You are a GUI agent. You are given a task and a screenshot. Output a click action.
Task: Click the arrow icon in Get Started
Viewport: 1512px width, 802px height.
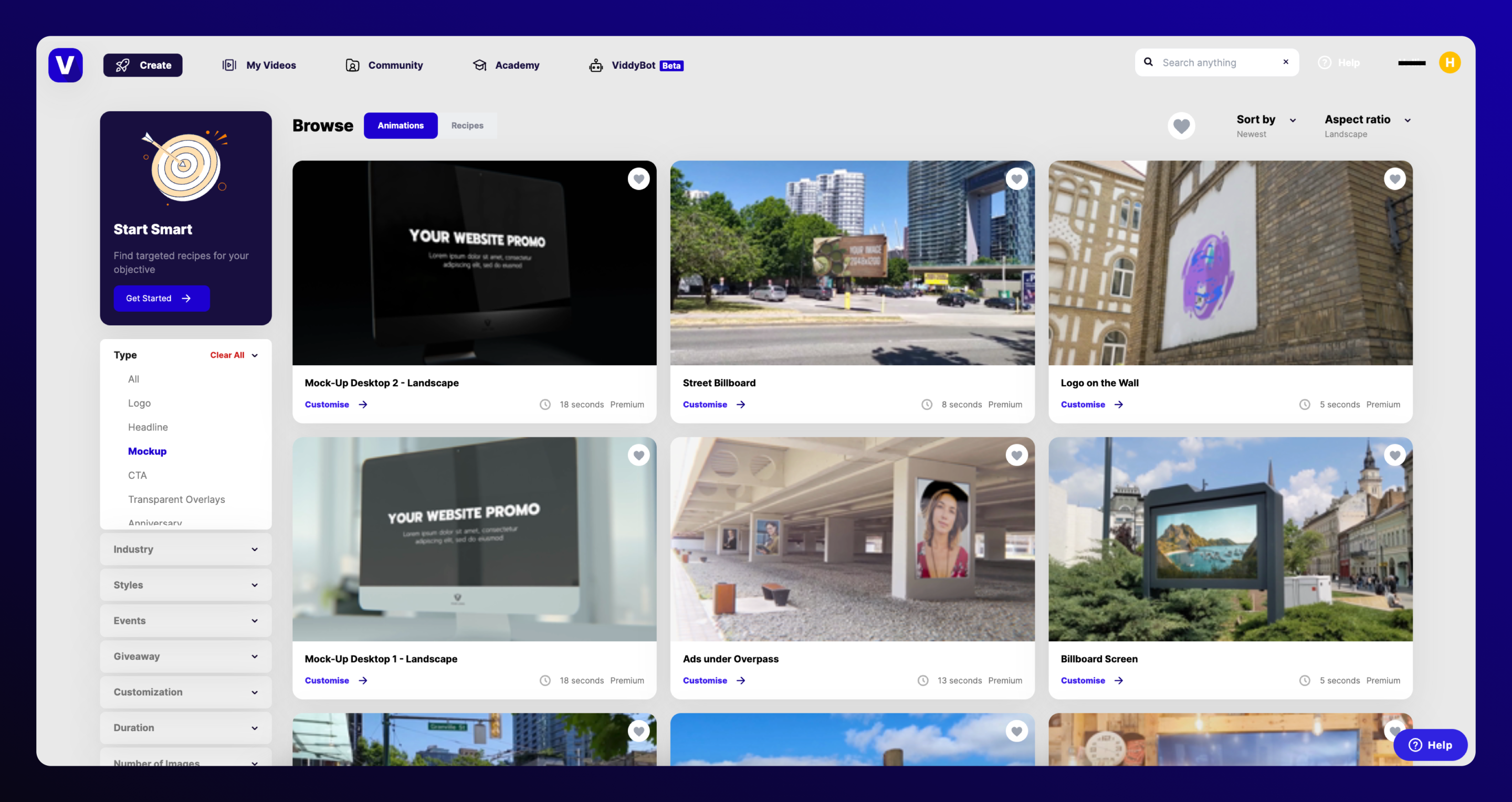[186, 299]
